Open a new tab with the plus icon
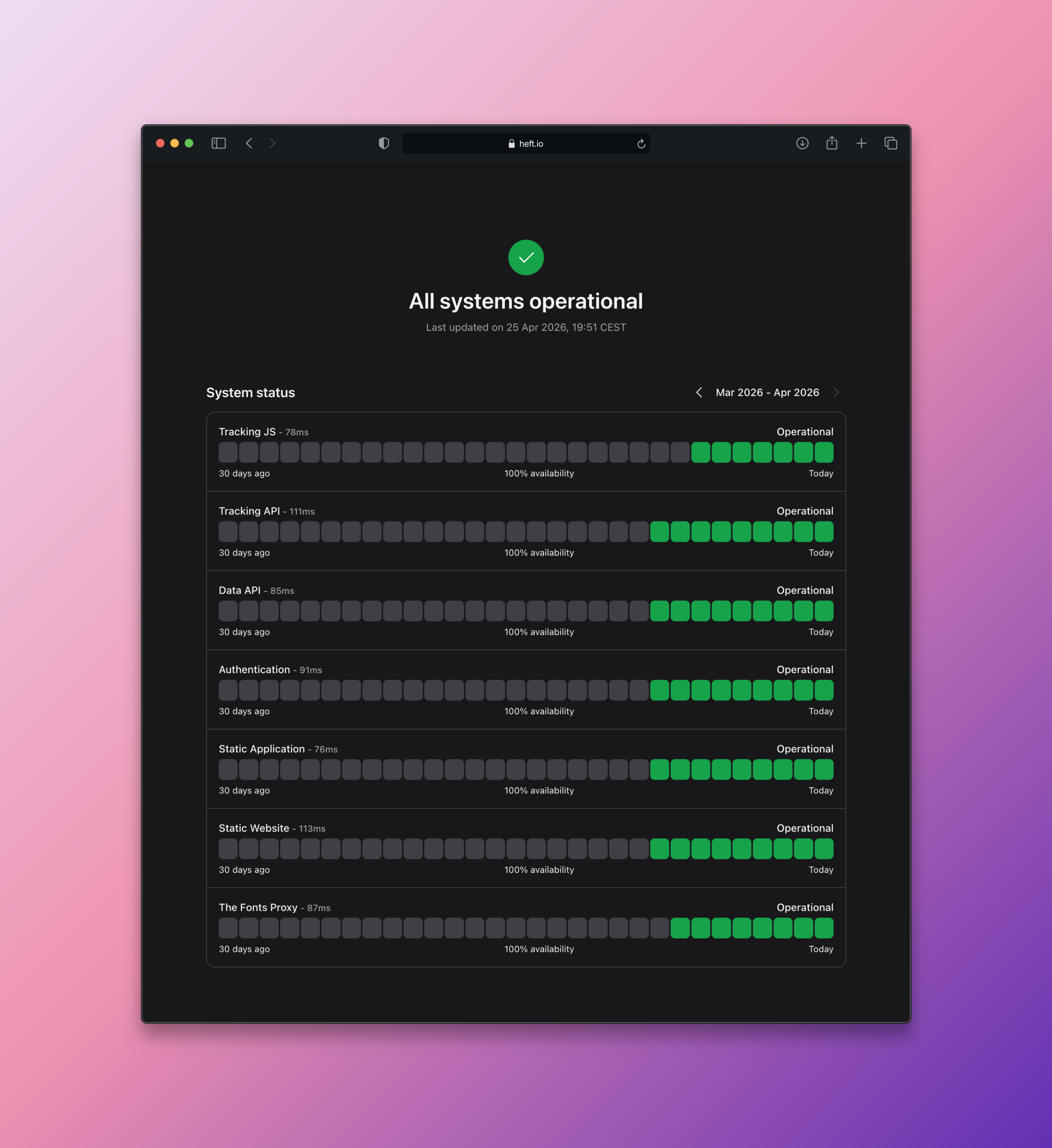The height and width of the screenshot is (1148, 1052). click(x=861, y=143)
